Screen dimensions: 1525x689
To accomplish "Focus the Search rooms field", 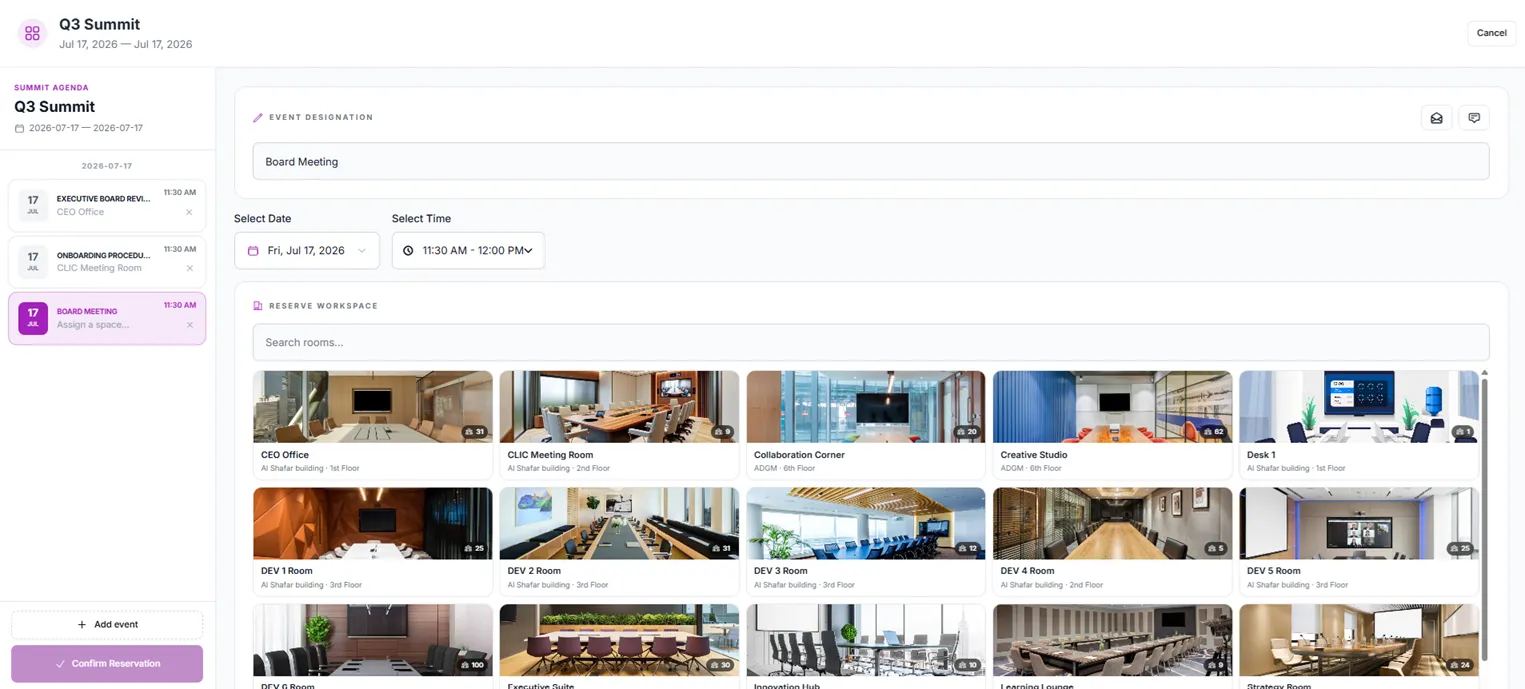I will (870, 342).
